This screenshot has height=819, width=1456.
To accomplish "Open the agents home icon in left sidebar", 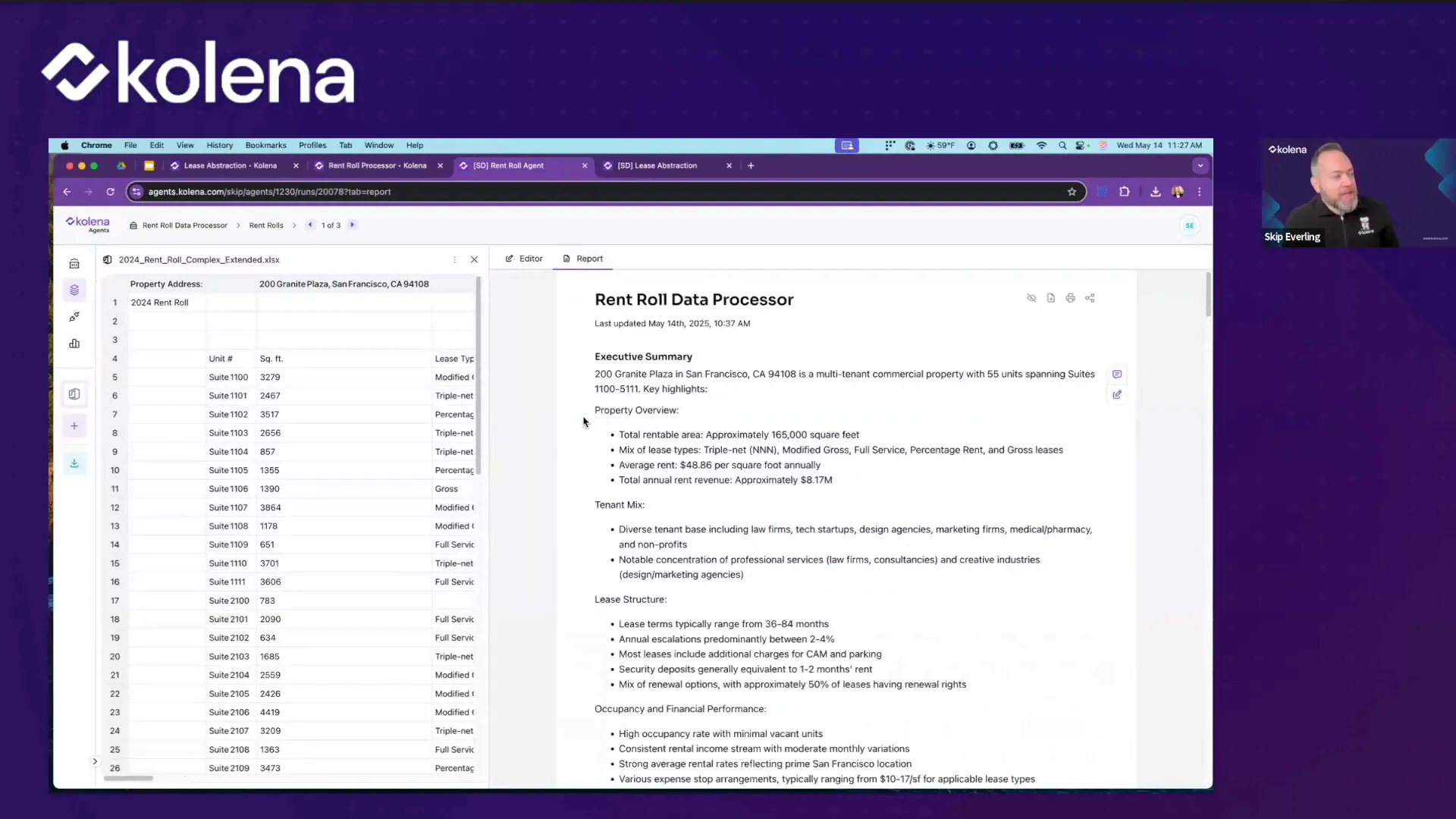I will (x=74, y=264).
